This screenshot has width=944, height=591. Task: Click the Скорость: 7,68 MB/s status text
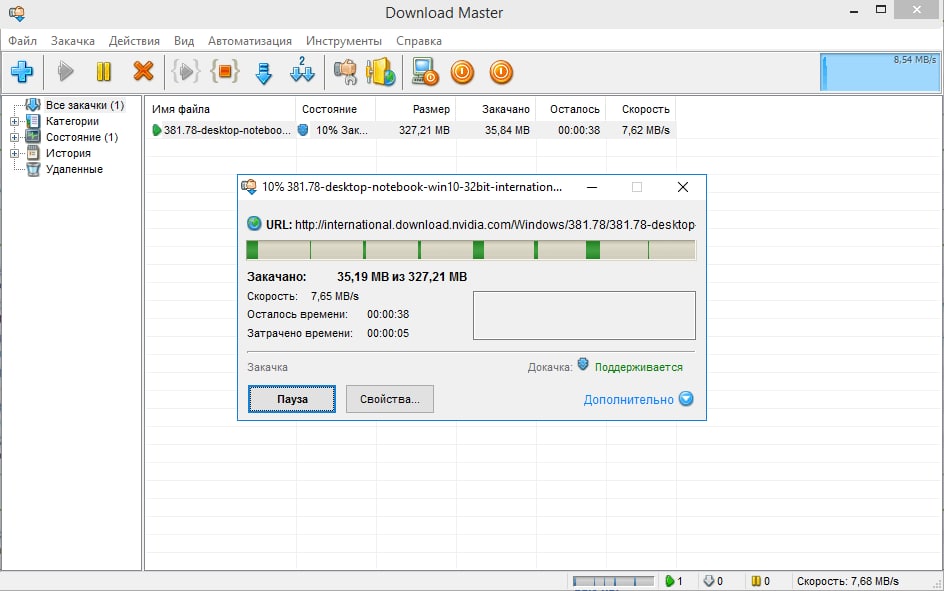[x=848, y=581]
